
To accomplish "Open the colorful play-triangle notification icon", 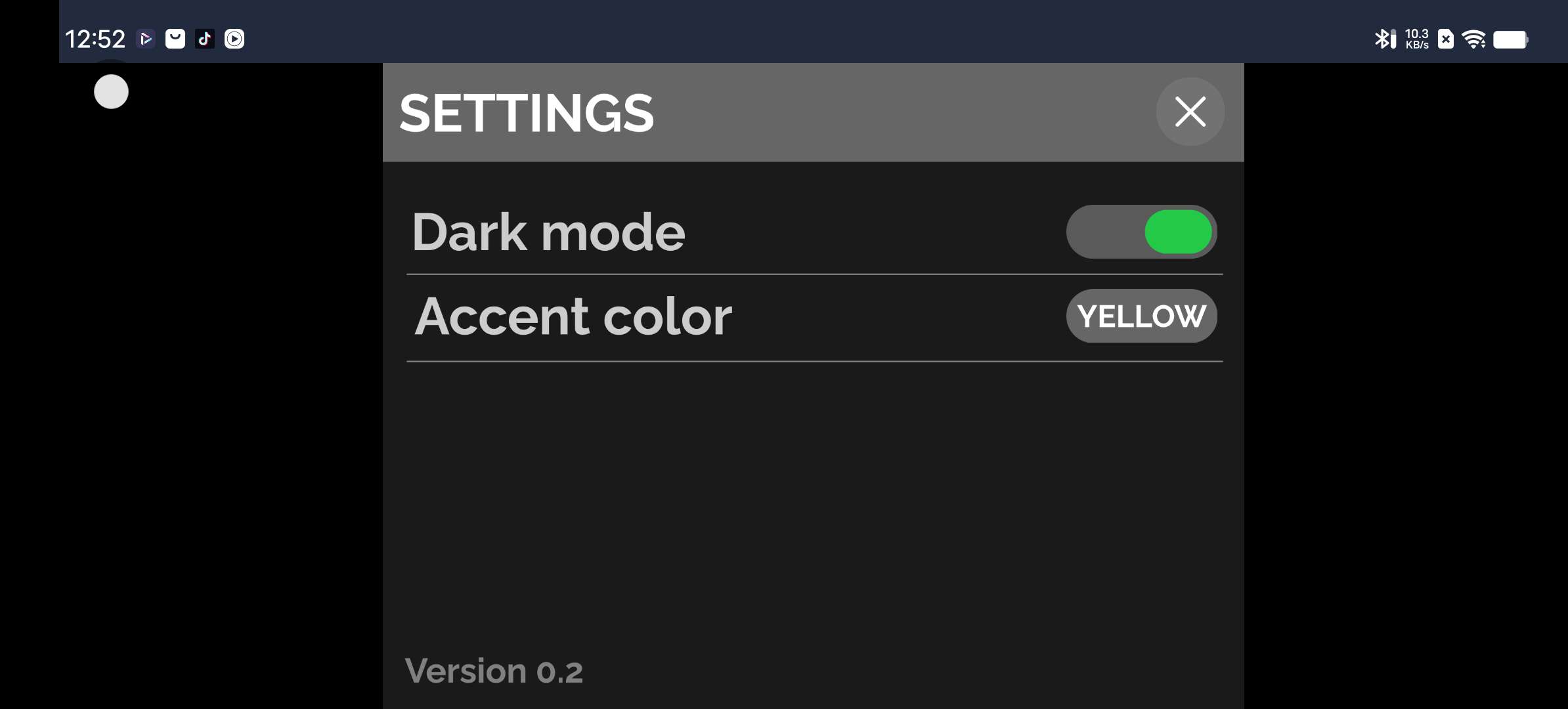I will tap(146, 39).
